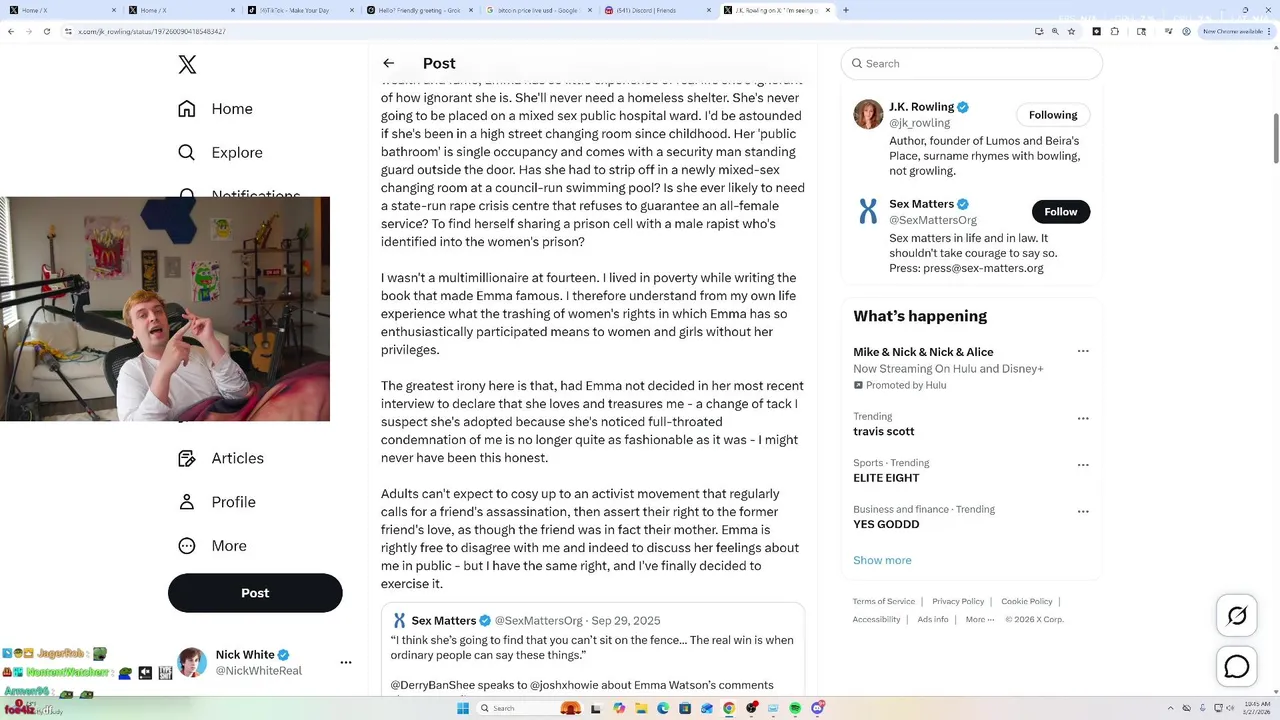The image size is (1280, 720).
Task: Go back using the Post arrow
Action: coord(389,63)
